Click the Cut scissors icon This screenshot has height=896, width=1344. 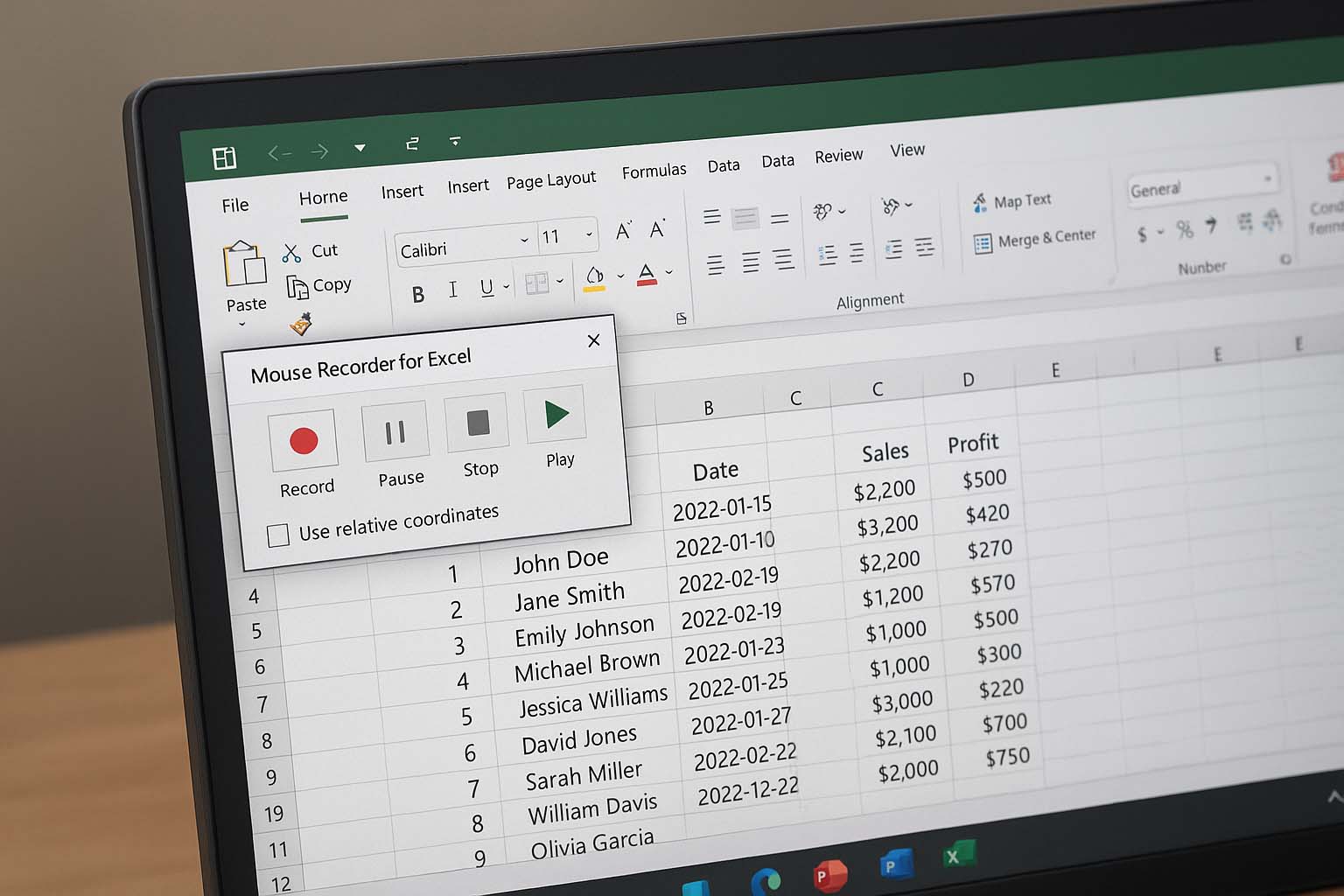click(291, 253)
